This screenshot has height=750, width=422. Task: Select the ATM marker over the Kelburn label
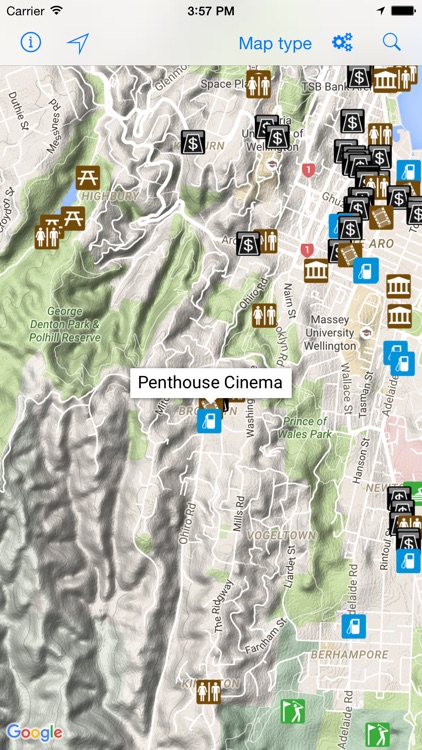pos(193,142)
